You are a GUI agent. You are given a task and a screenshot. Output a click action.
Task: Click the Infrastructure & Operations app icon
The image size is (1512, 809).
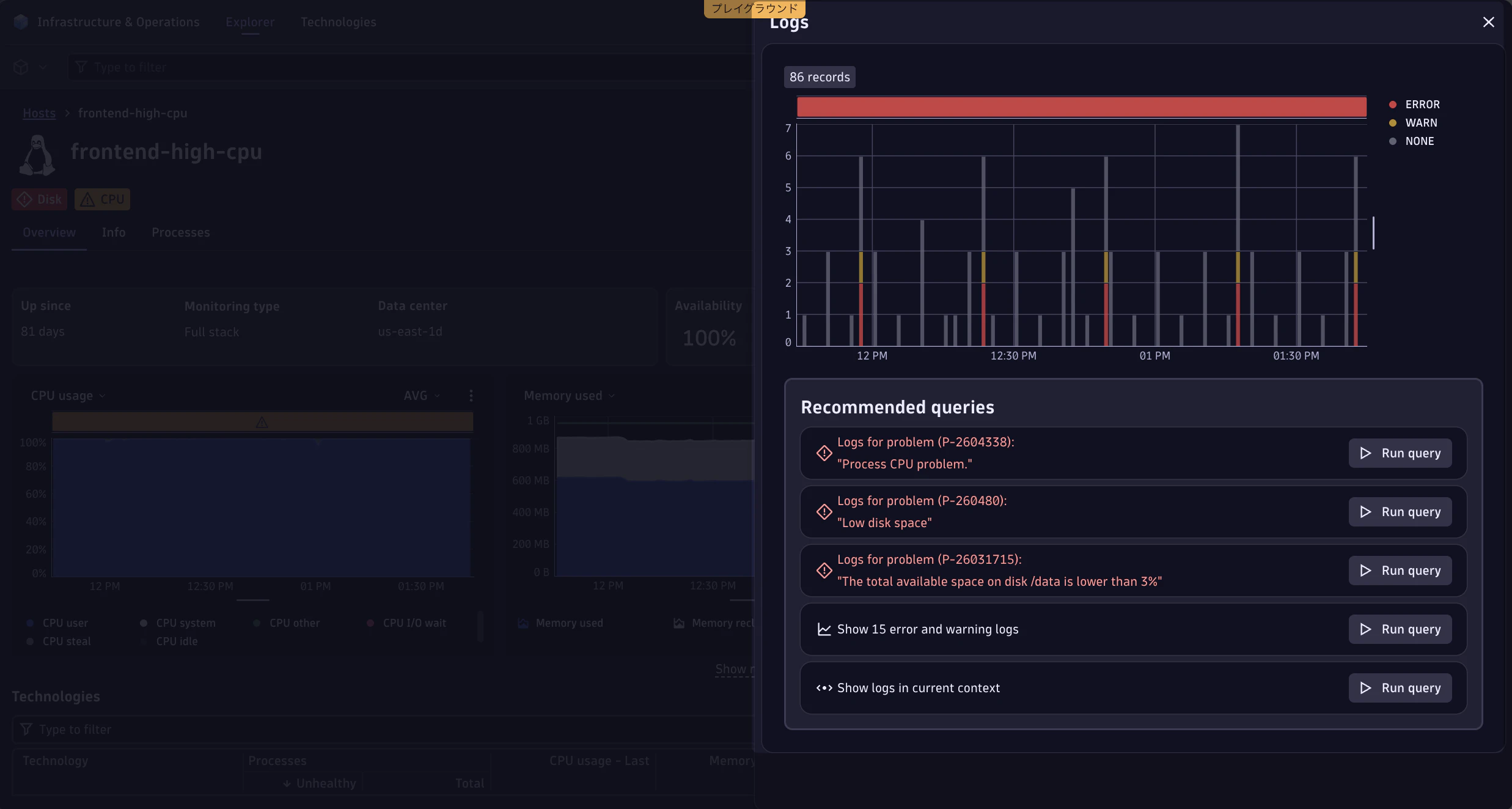(x=21, y=22)
